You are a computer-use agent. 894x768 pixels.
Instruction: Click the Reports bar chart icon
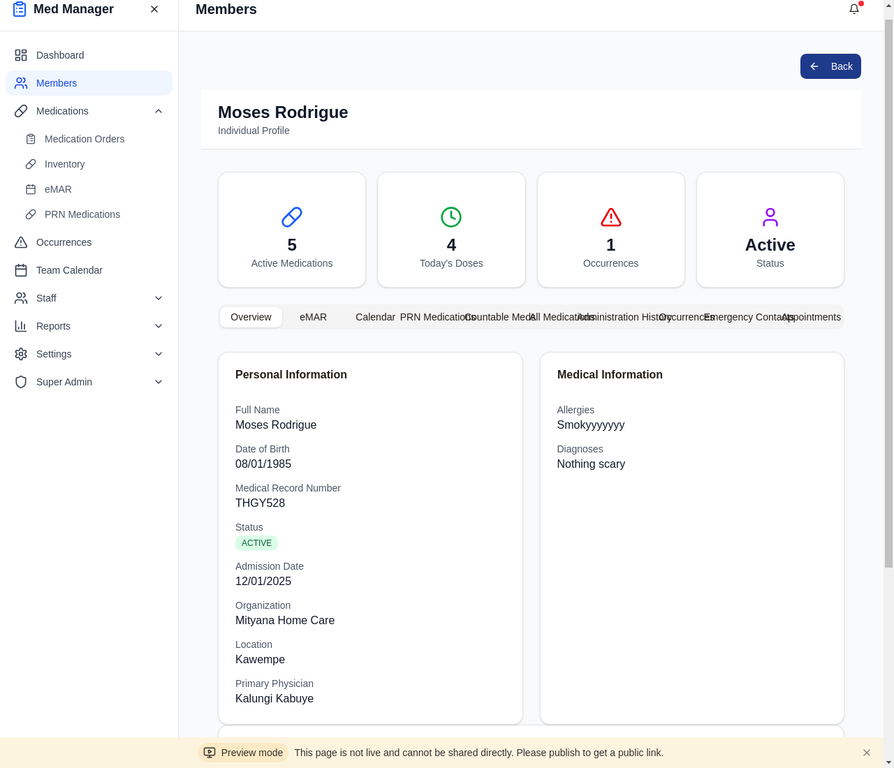tap(20, 326)
